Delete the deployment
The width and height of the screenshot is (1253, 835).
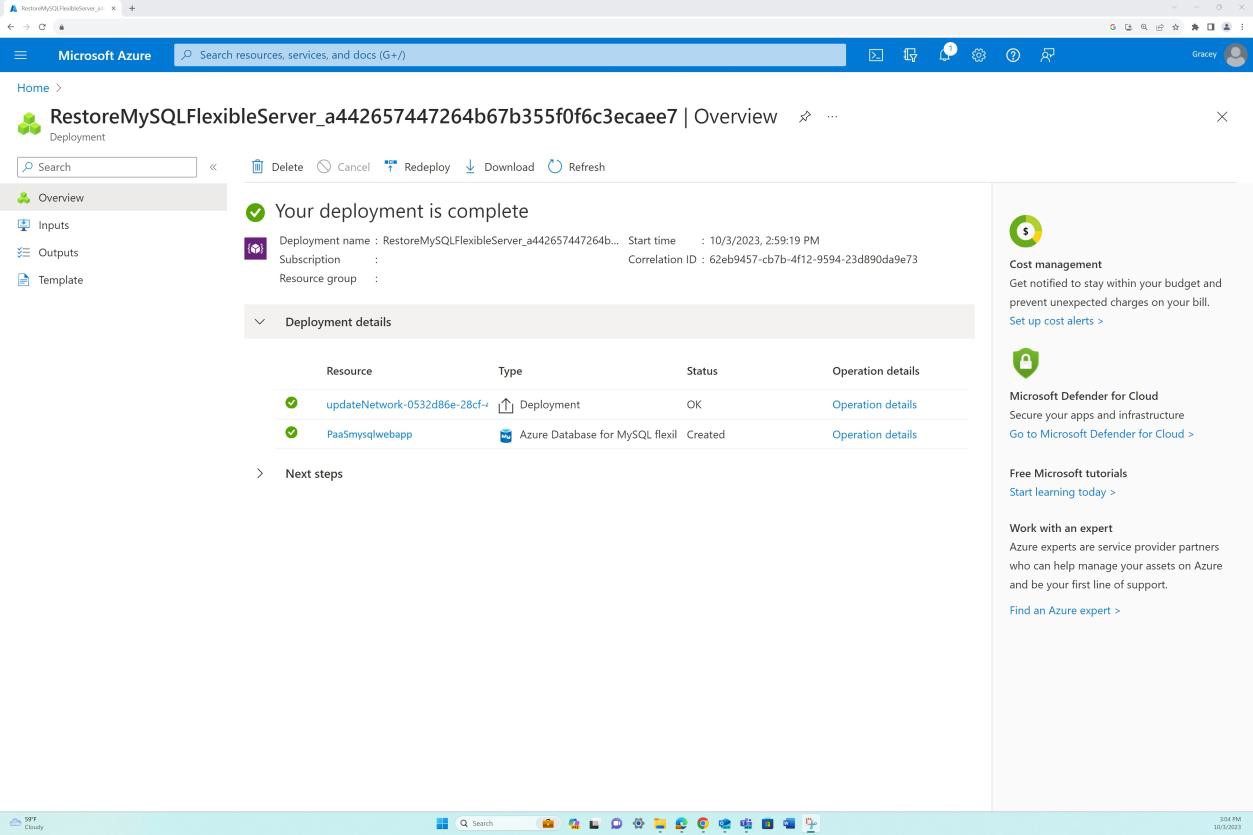[277, 166]
